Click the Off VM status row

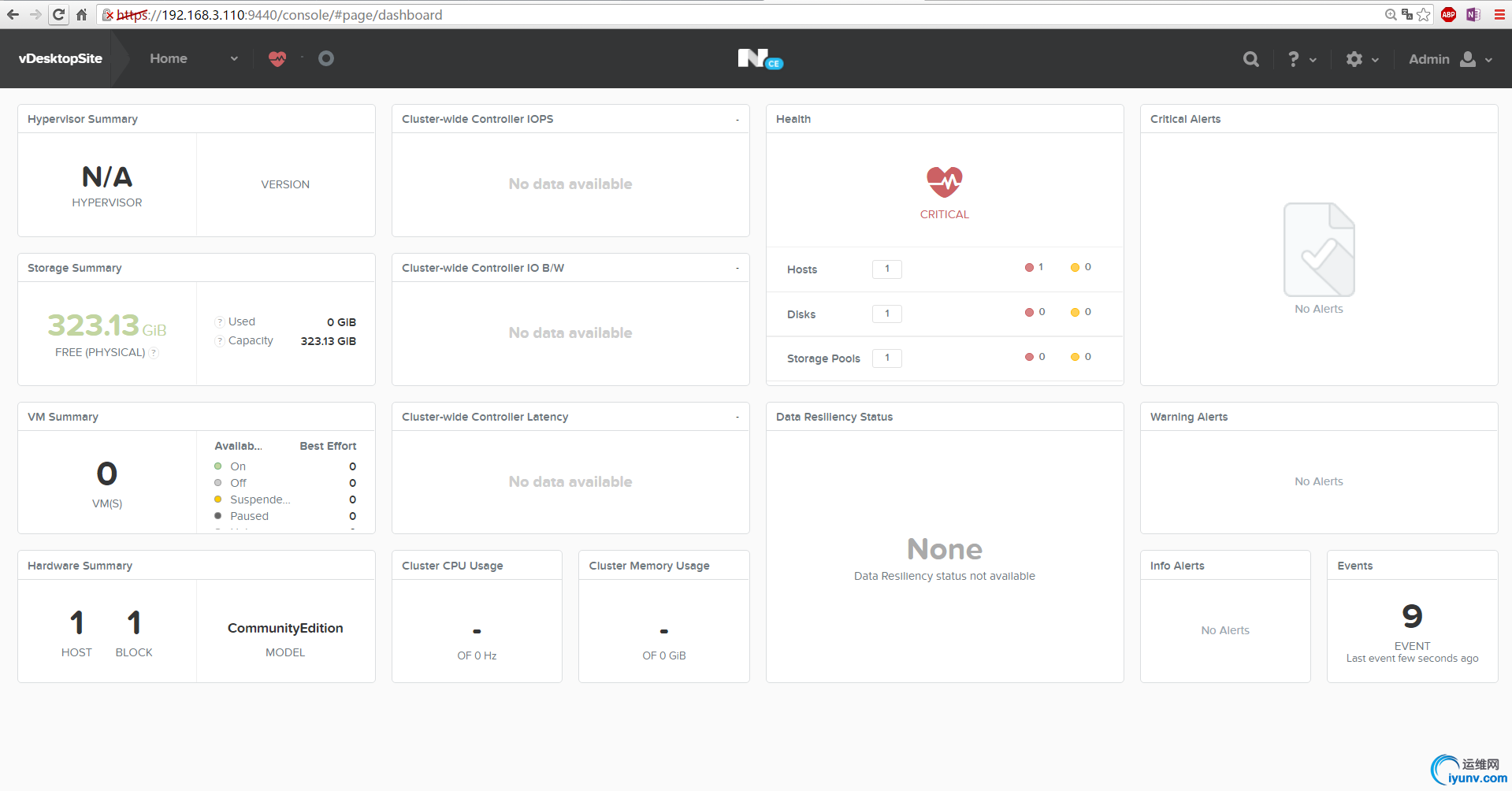coord(285,483)
